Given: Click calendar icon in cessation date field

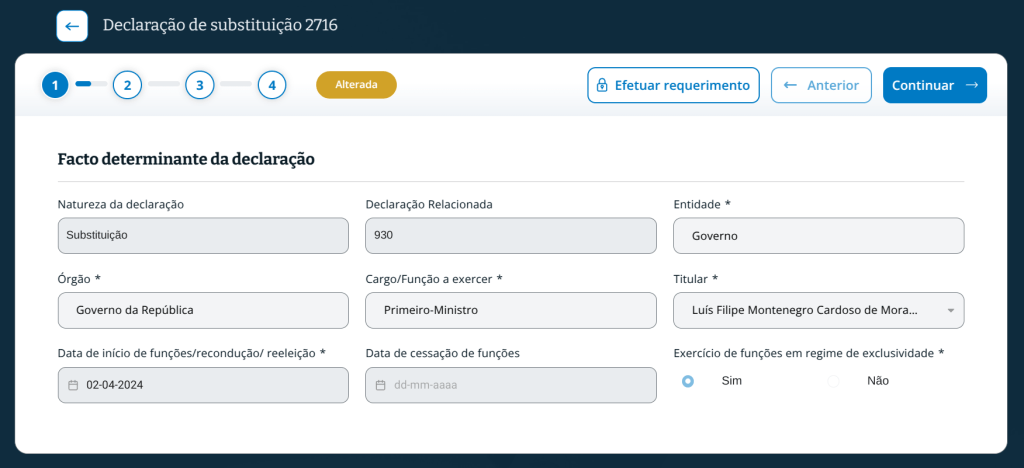Looking at the screenshot, I should coord(380,385).
